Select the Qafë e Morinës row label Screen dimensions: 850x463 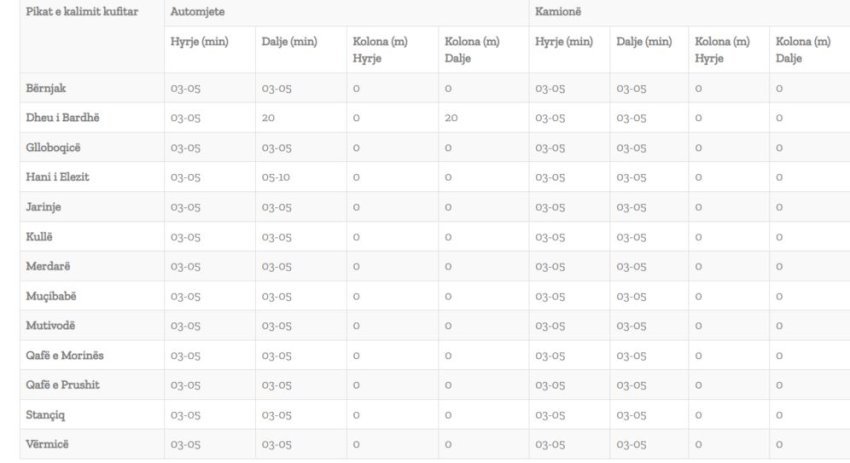[x=64, y=355]
